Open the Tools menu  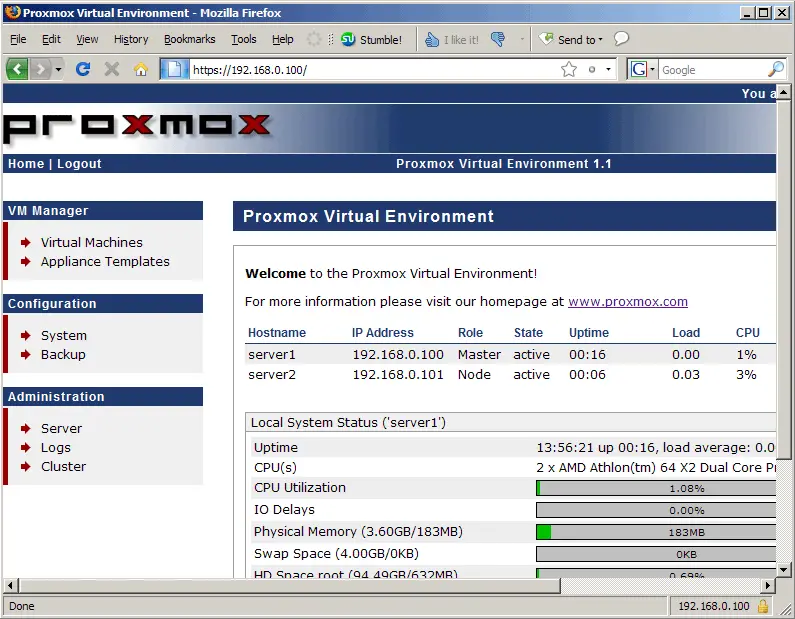coord(243,39)
